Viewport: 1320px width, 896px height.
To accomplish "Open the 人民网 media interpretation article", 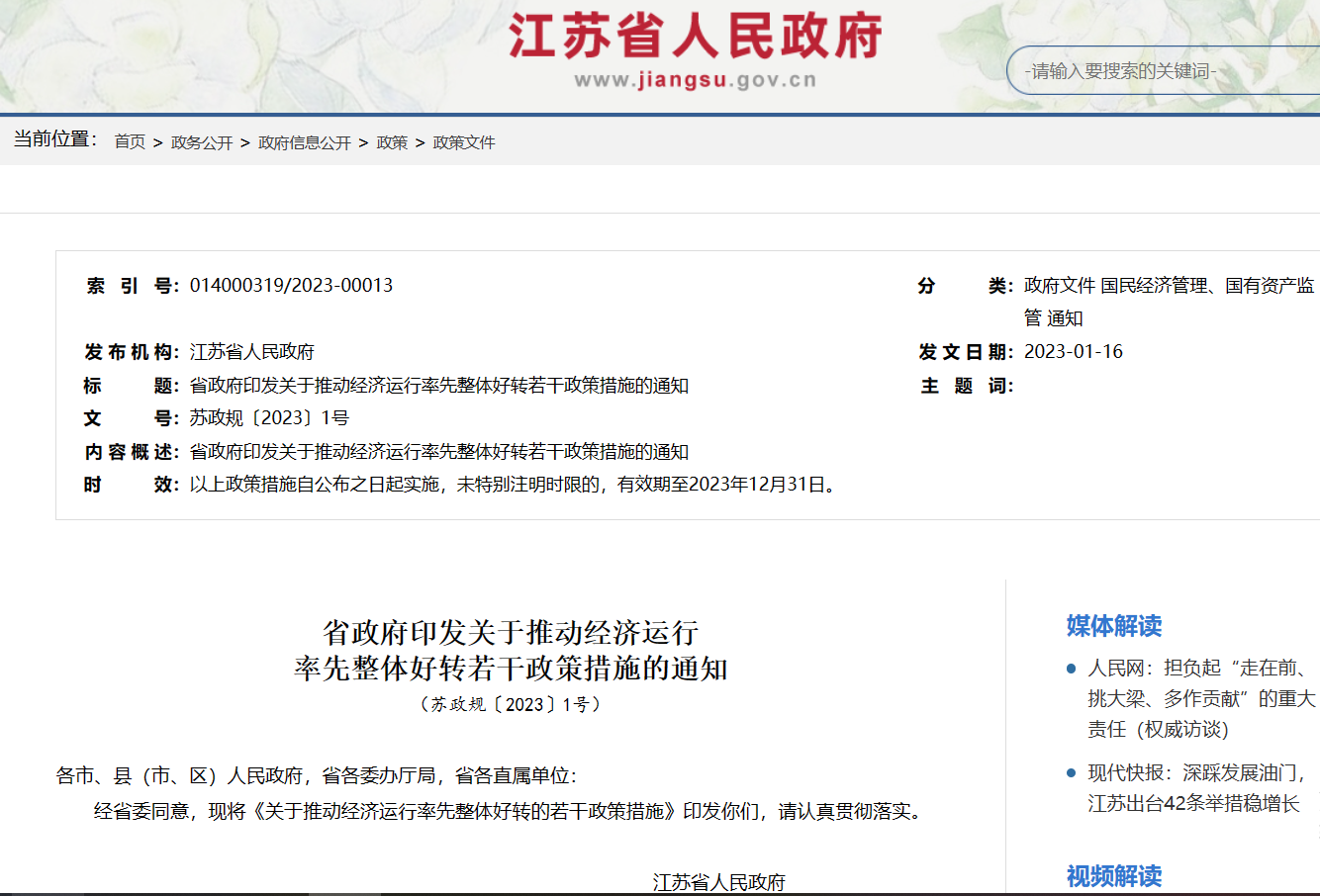I will [1200, 698].
